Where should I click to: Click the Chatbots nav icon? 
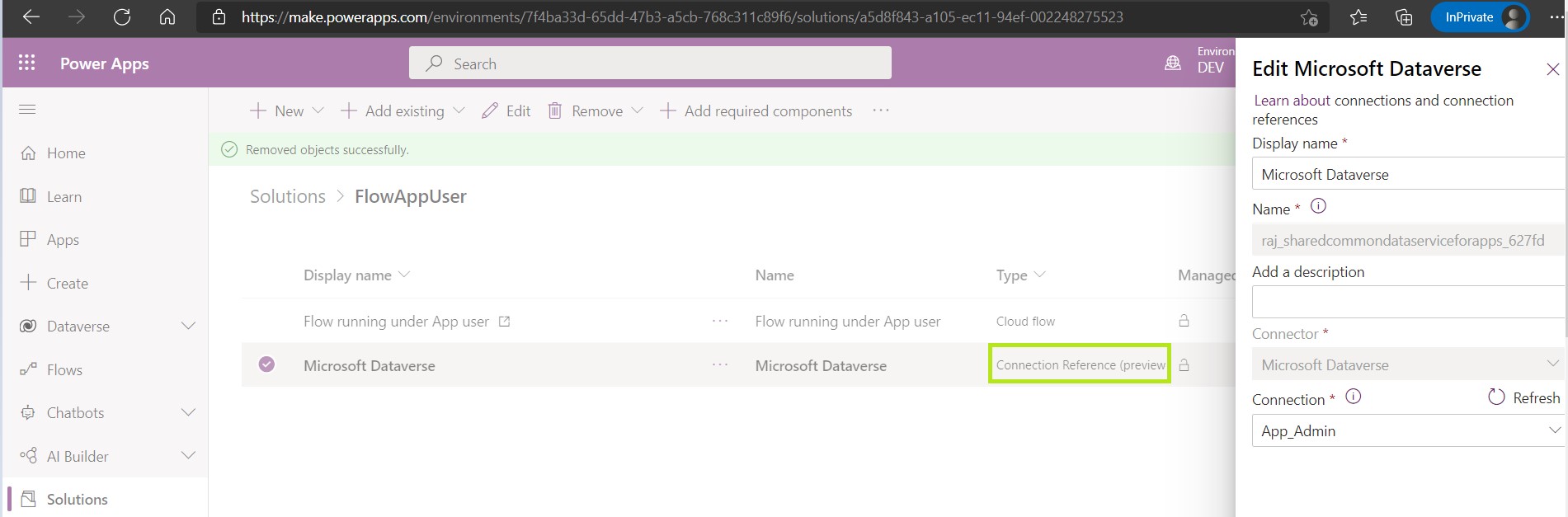point(28,412)
